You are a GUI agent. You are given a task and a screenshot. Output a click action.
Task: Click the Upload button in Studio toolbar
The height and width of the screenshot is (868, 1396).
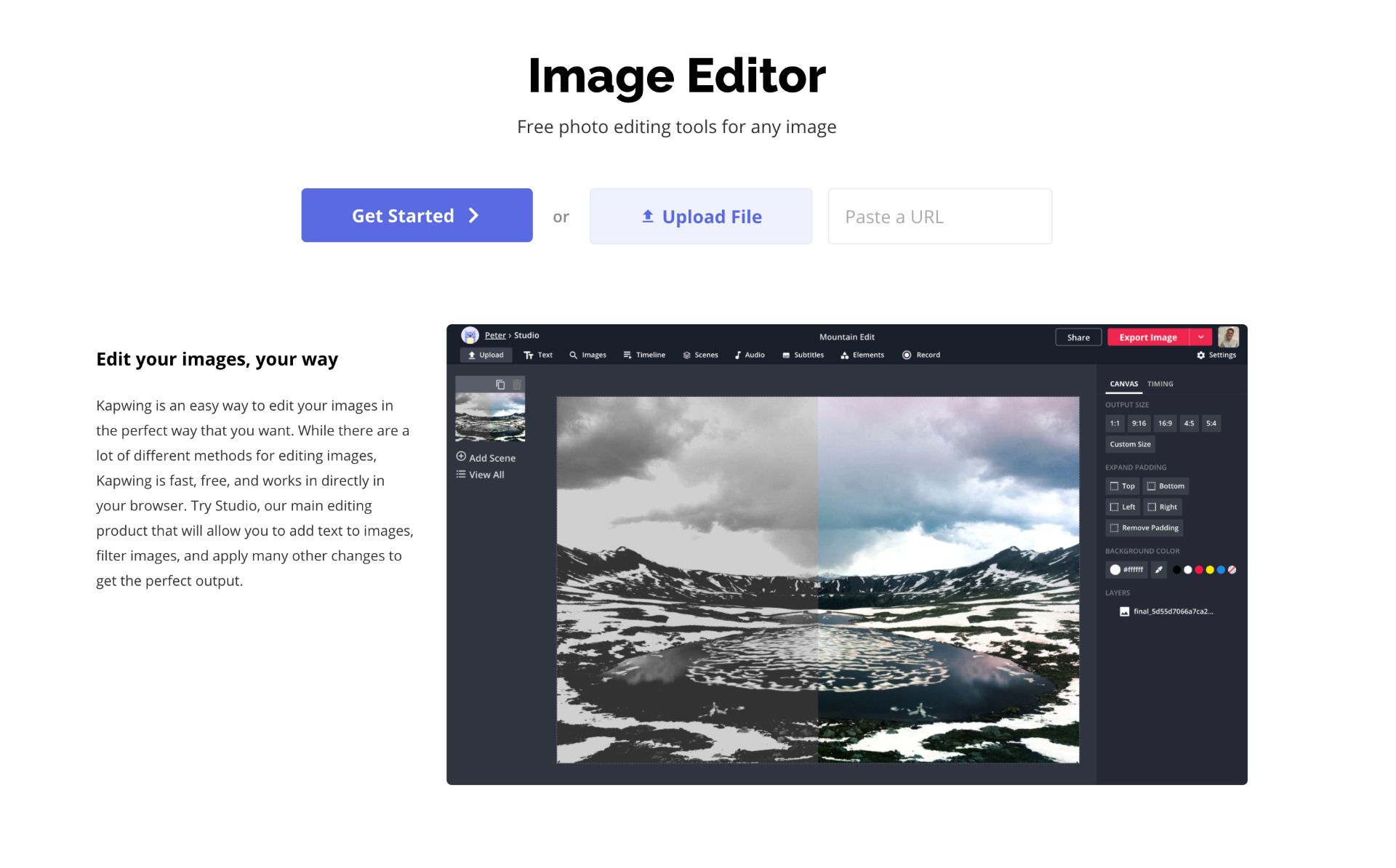pyautogui.click(x=486, y=355)
